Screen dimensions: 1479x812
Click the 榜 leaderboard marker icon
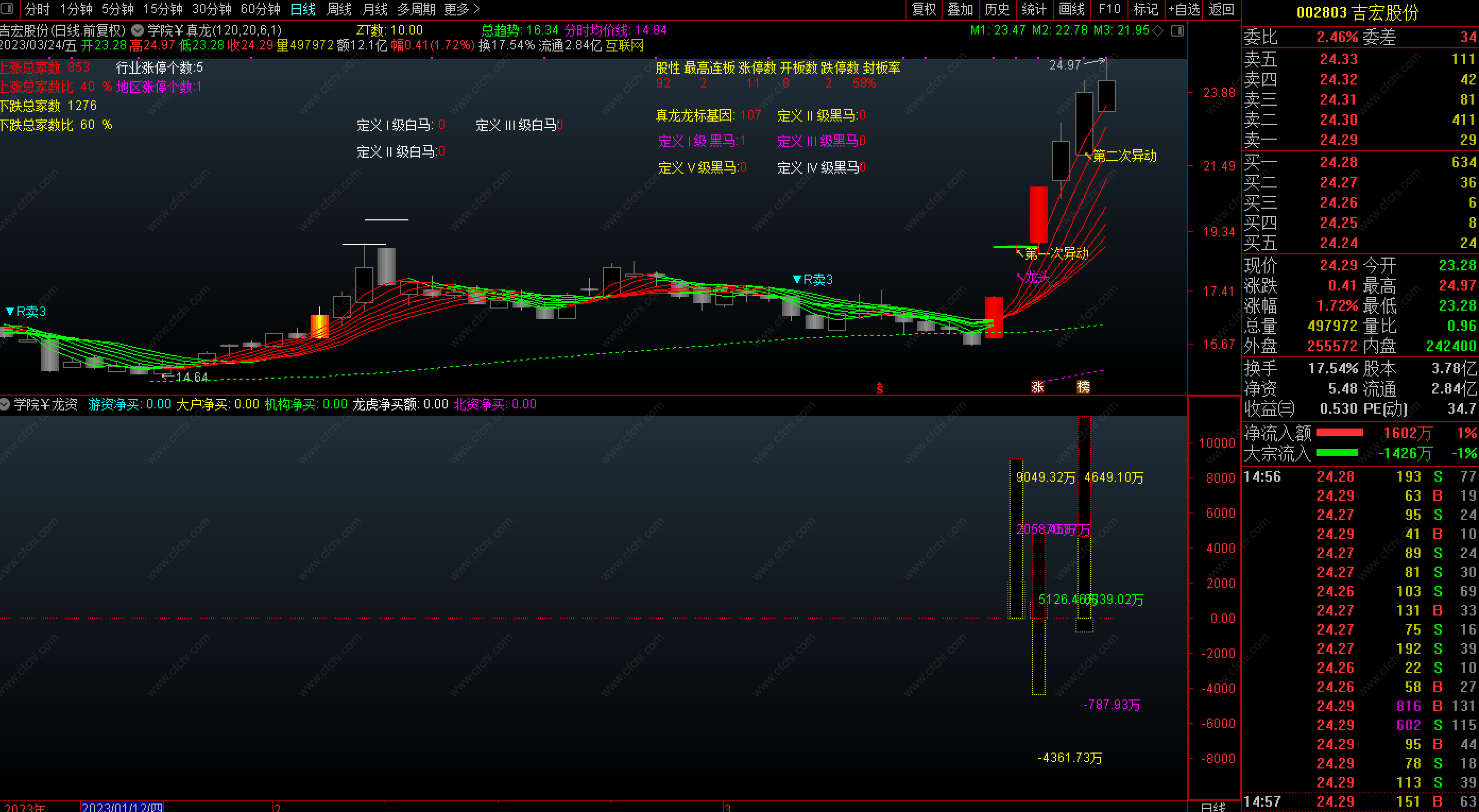[x=1083, y=387]
